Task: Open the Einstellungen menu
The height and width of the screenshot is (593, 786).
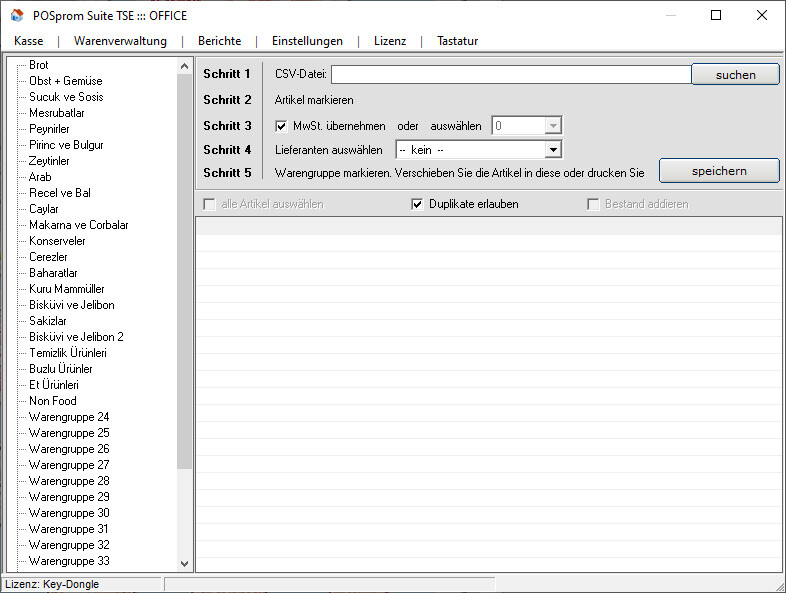Action: point(307,41)
